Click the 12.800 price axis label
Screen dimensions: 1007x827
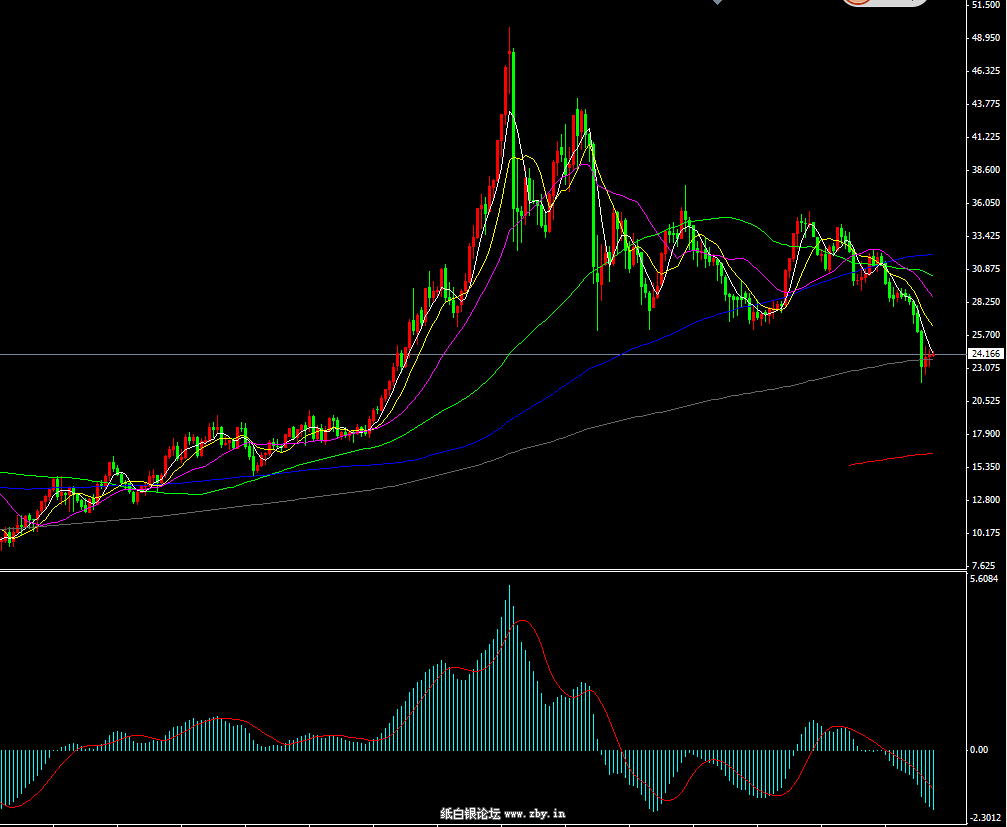(x=985, y=500)
